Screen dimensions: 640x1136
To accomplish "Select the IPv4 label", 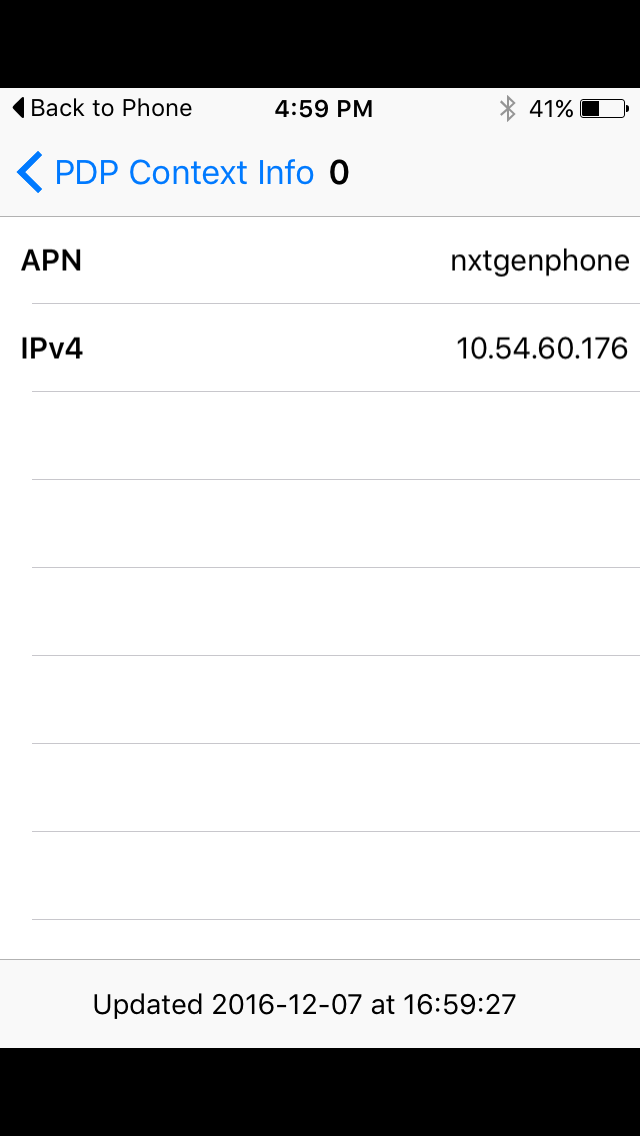I will coord(52,349).
